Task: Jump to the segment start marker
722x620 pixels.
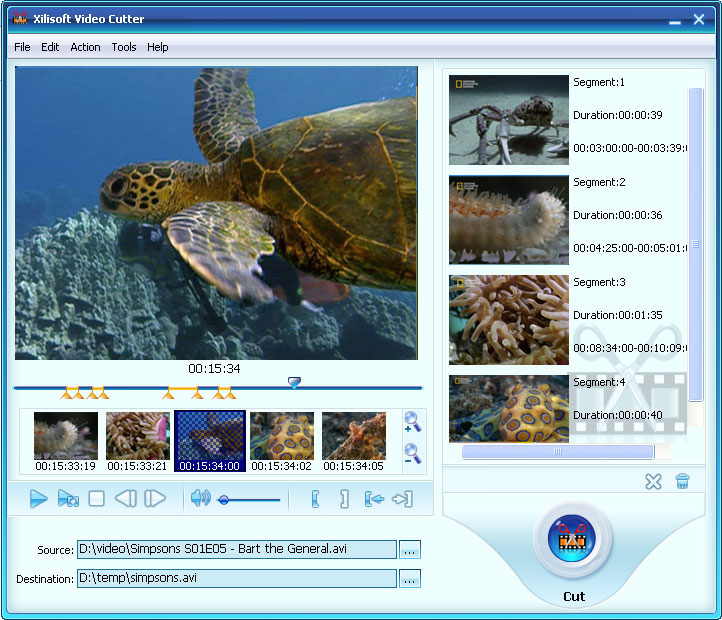Action: click(x=374, y=499)
